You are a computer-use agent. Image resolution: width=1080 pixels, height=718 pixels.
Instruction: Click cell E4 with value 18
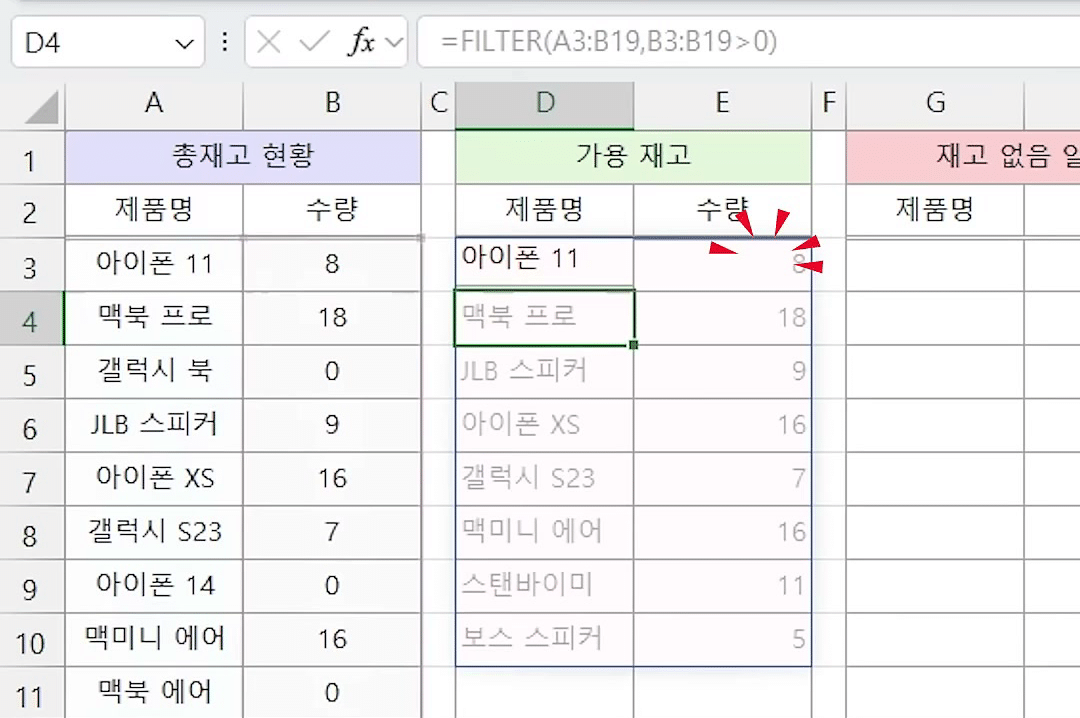coord(722,318)
